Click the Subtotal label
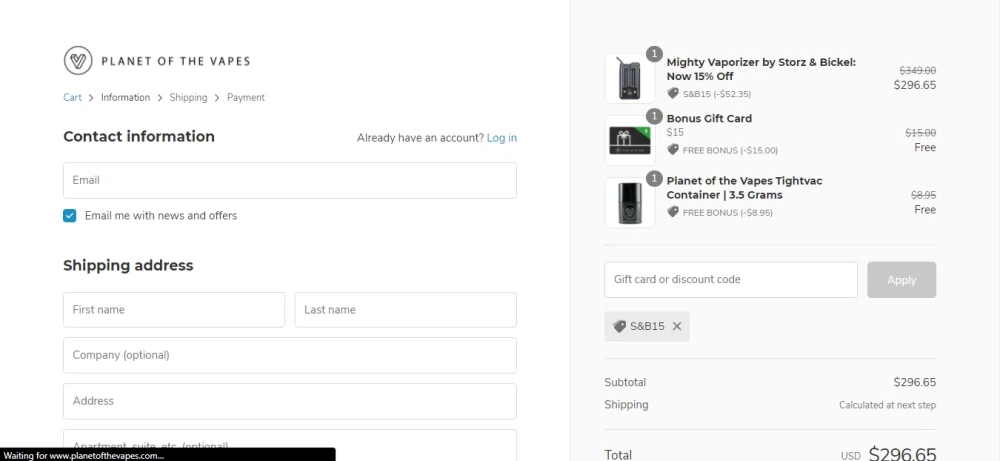The width and height of the screenshot is (1000, 461). pos(625,383)
